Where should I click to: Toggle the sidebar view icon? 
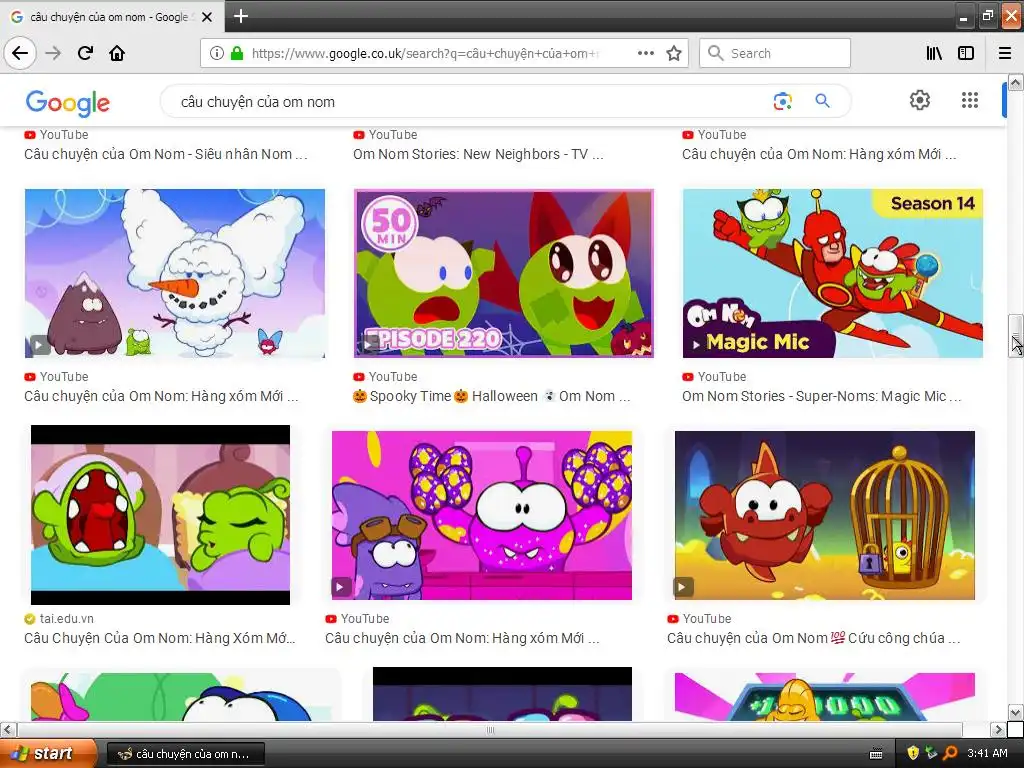(x=966, y=53)
